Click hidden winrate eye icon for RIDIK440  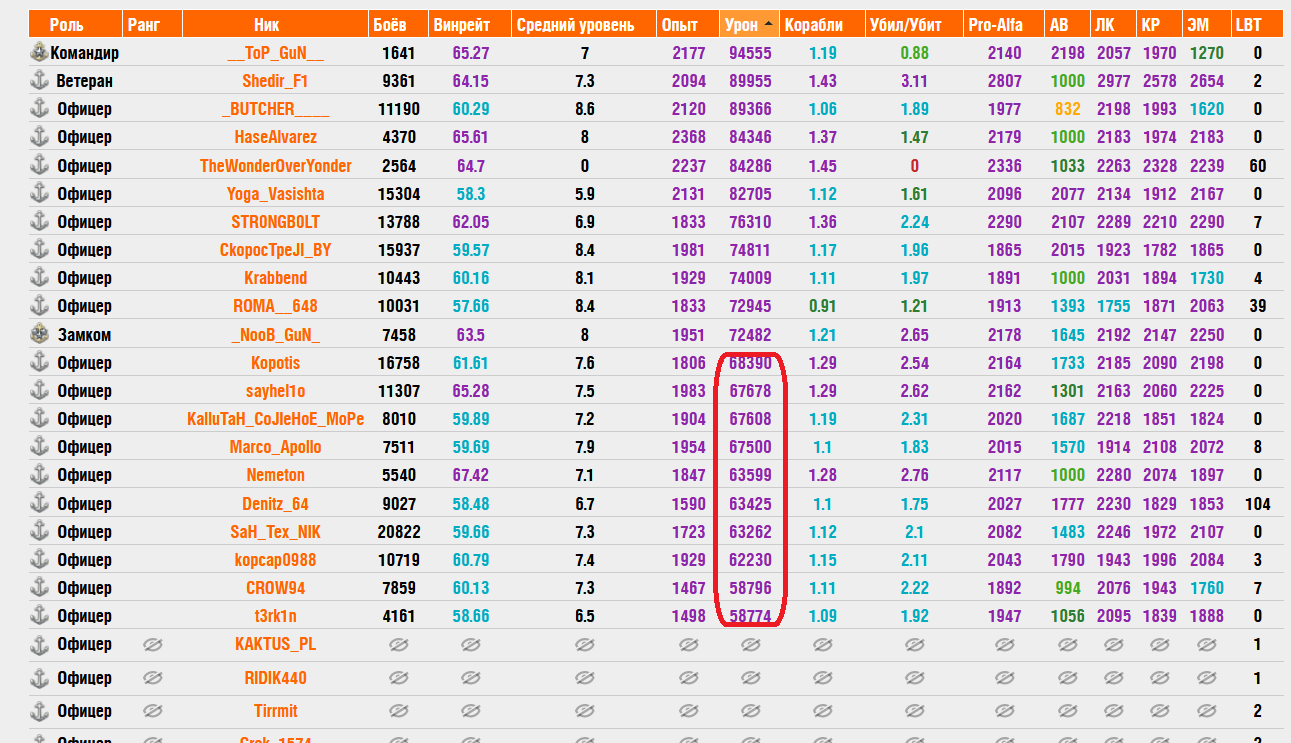pos(469,678)
